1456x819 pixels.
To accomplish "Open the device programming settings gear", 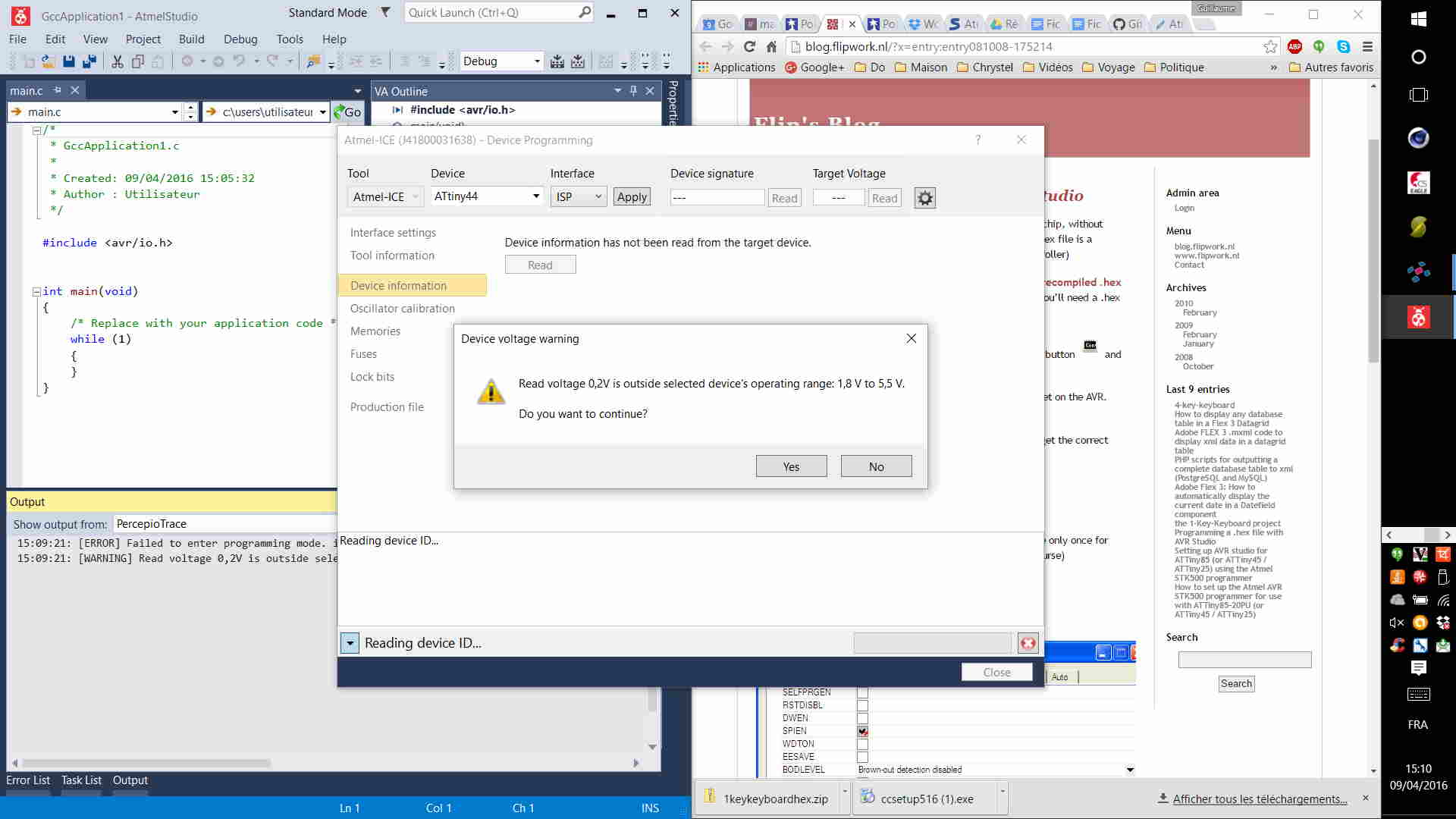I will point(924,198).
